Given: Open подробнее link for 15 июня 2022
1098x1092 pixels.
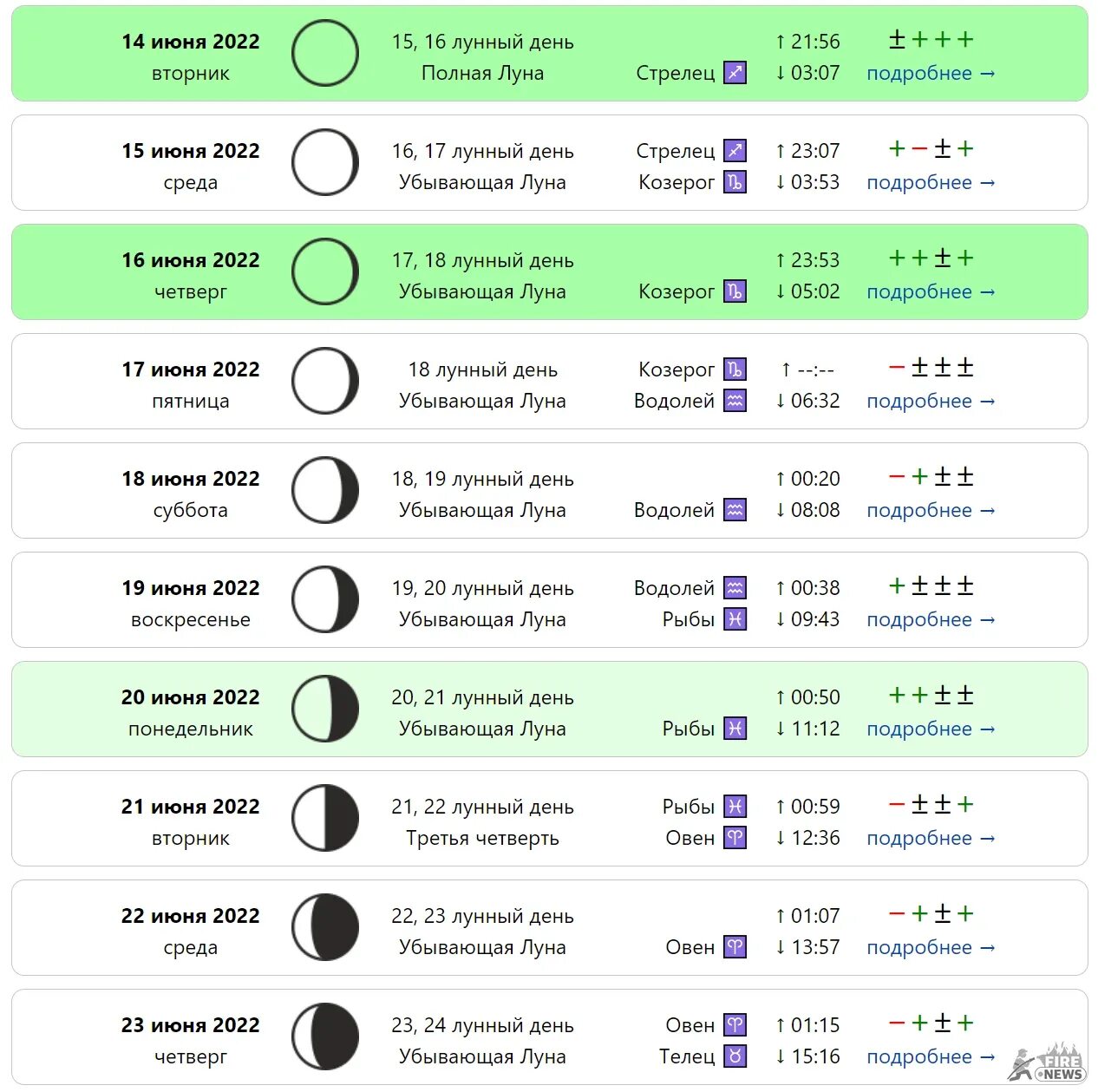Looking at the screenshot, I should 931,183.
